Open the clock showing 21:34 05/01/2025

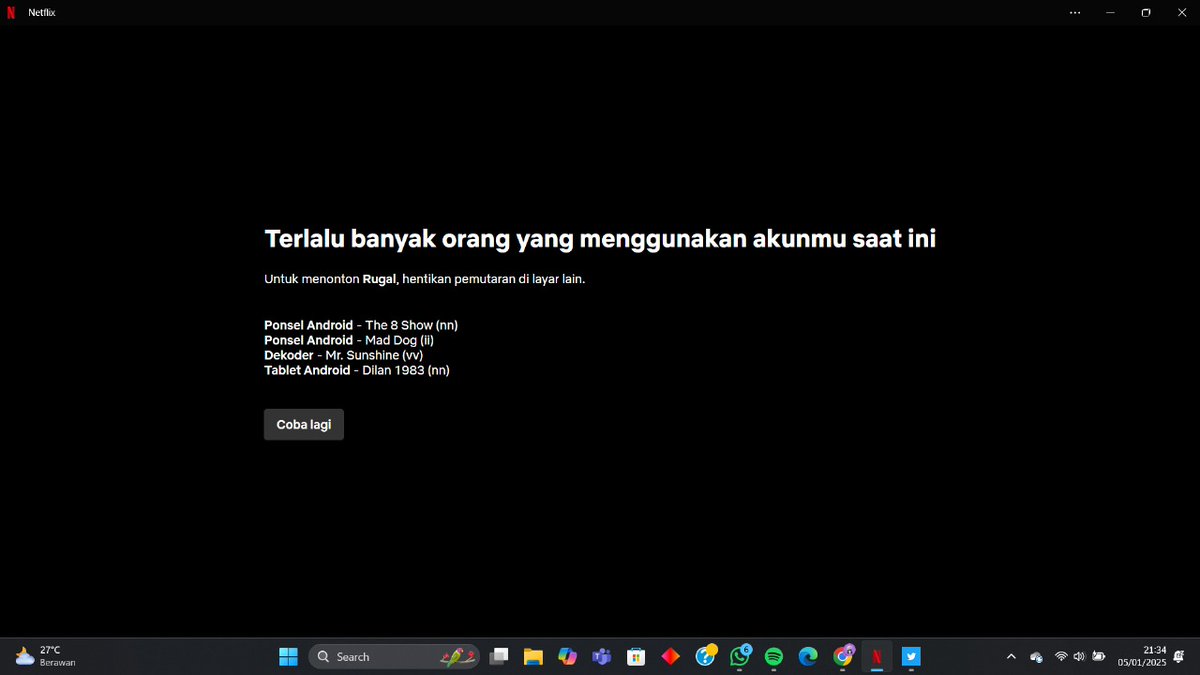[1142, 656]
